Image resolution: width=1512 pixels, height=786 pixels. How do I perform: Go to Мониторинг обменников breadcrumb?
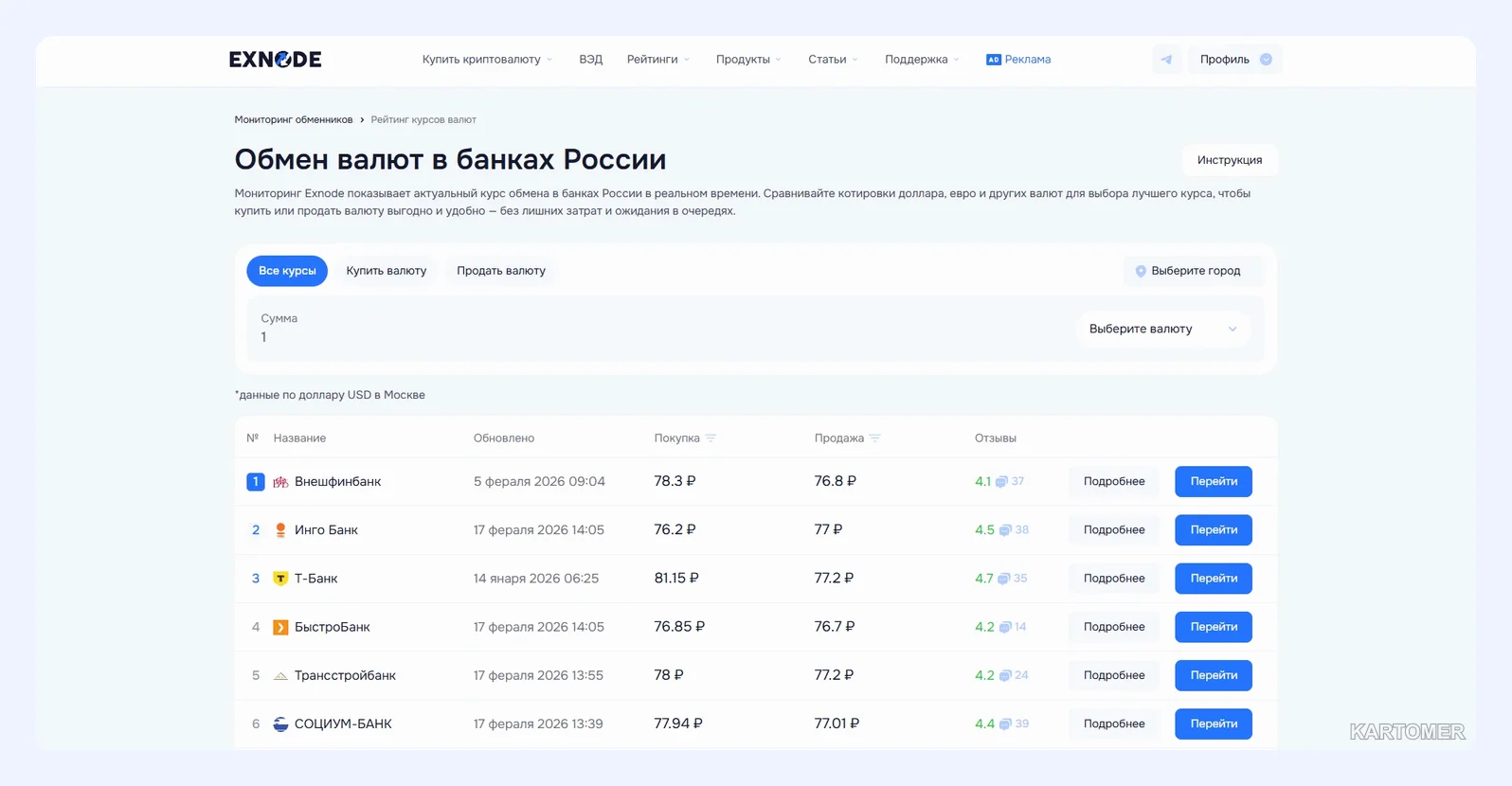click(x=294, y=120)
